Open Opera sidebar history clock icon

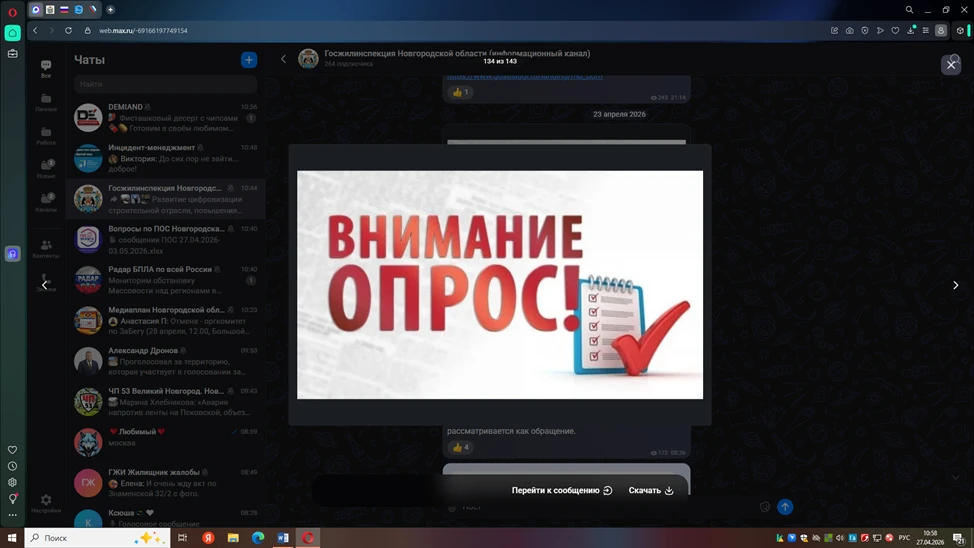pyautogui.click(x=12, y=466)
